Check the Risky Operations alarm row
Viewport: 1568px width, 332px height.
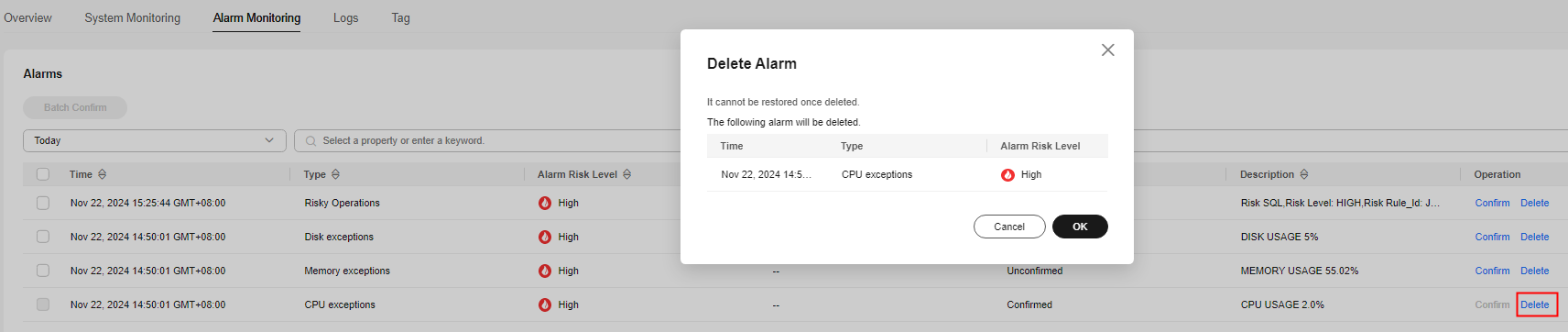(43, 203)
